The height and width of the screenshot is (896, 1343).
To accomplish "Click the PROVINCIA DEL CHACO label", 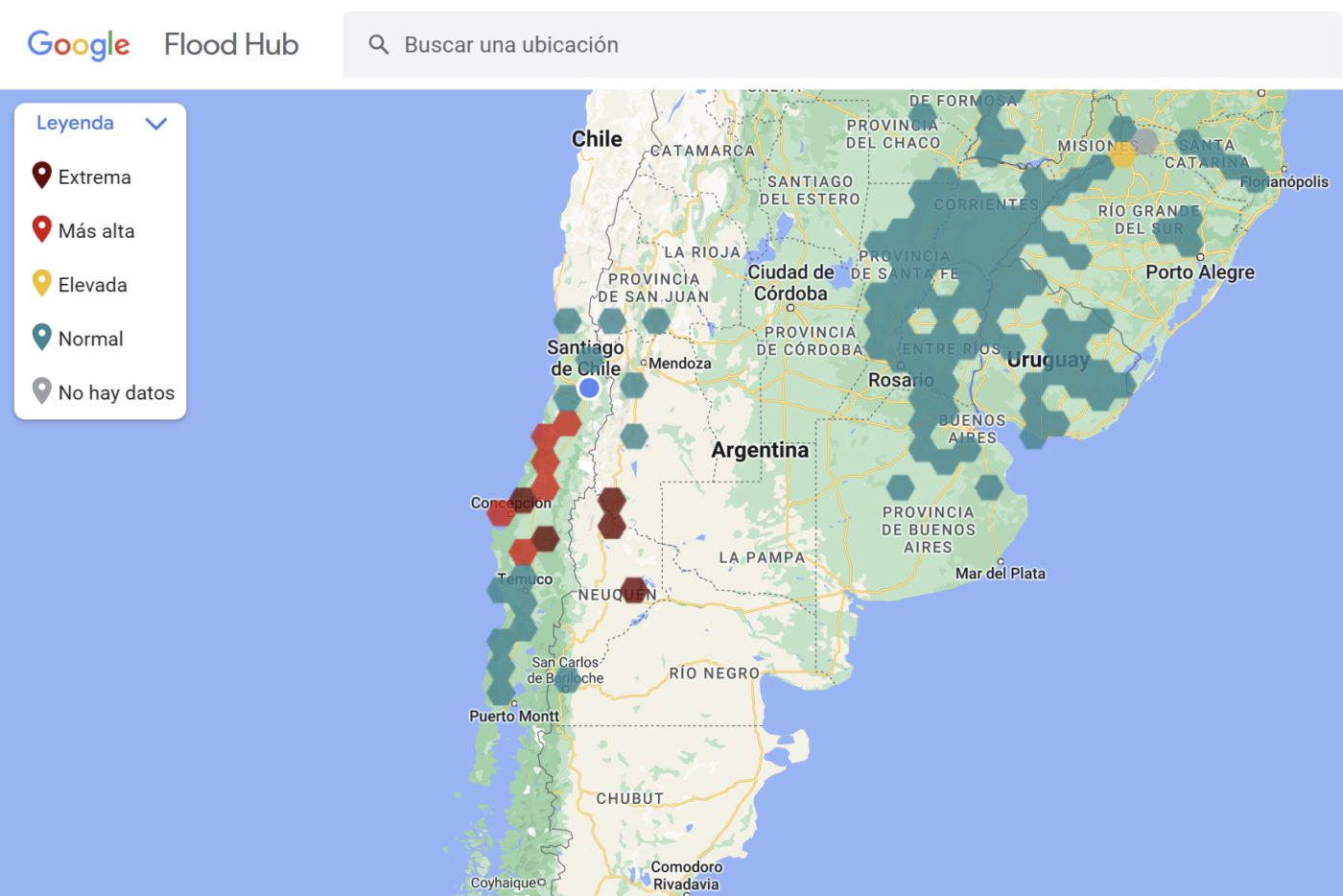I will click(893, 134).
